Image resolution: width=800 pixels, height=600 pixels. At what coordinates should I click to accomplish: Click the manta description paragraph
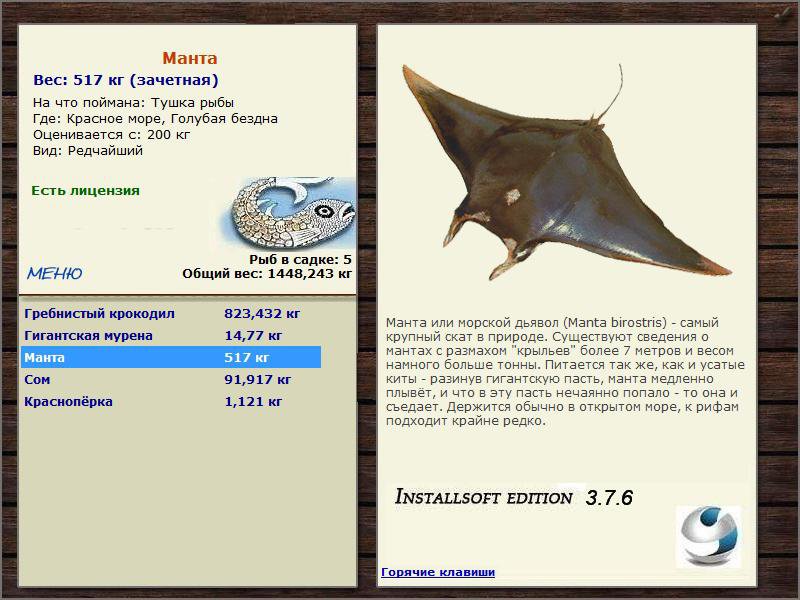point(565,371)
